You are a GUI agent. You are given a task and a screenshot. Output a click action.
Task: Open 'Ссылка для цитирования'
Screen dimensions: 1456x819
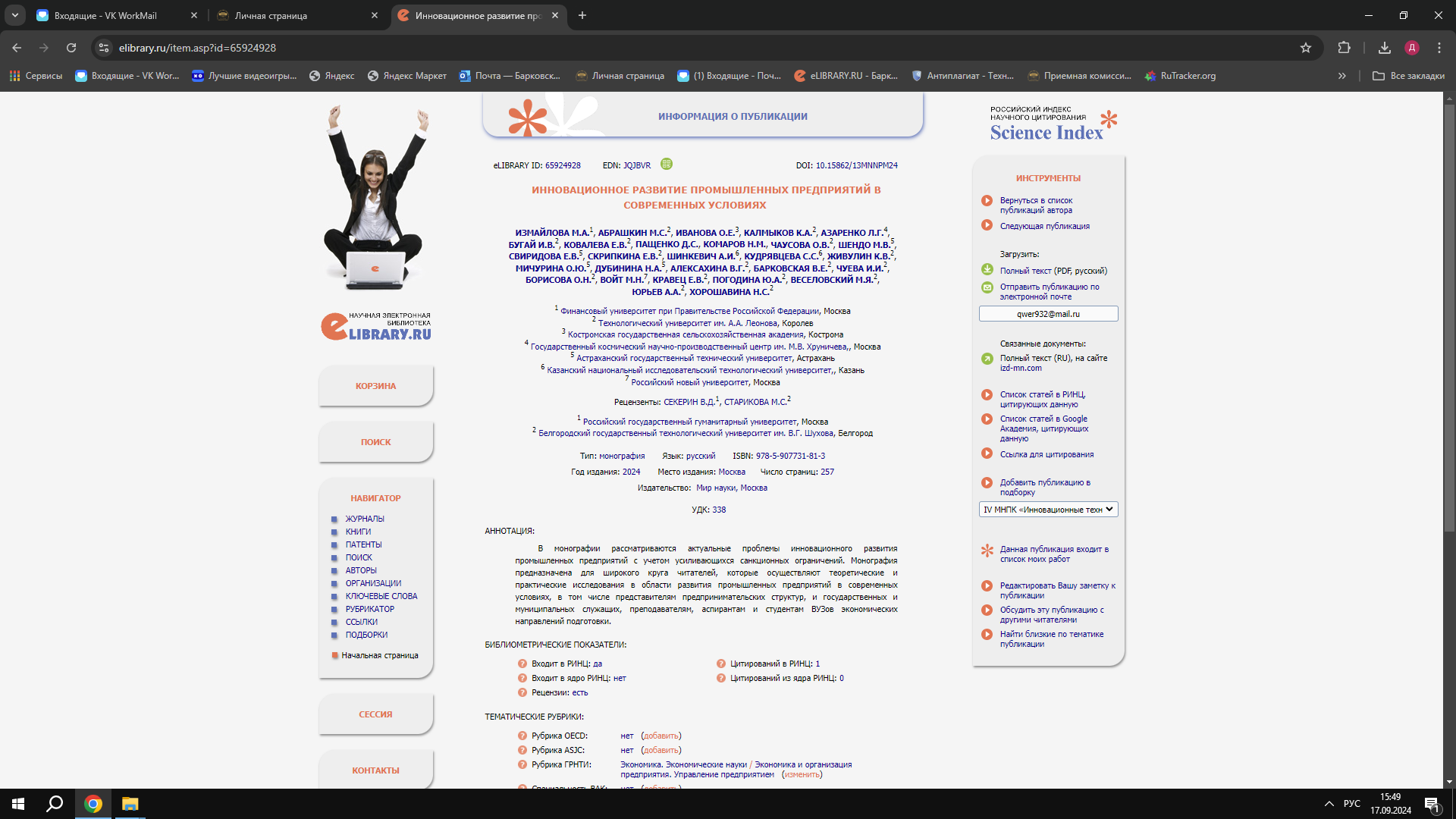1046,454
